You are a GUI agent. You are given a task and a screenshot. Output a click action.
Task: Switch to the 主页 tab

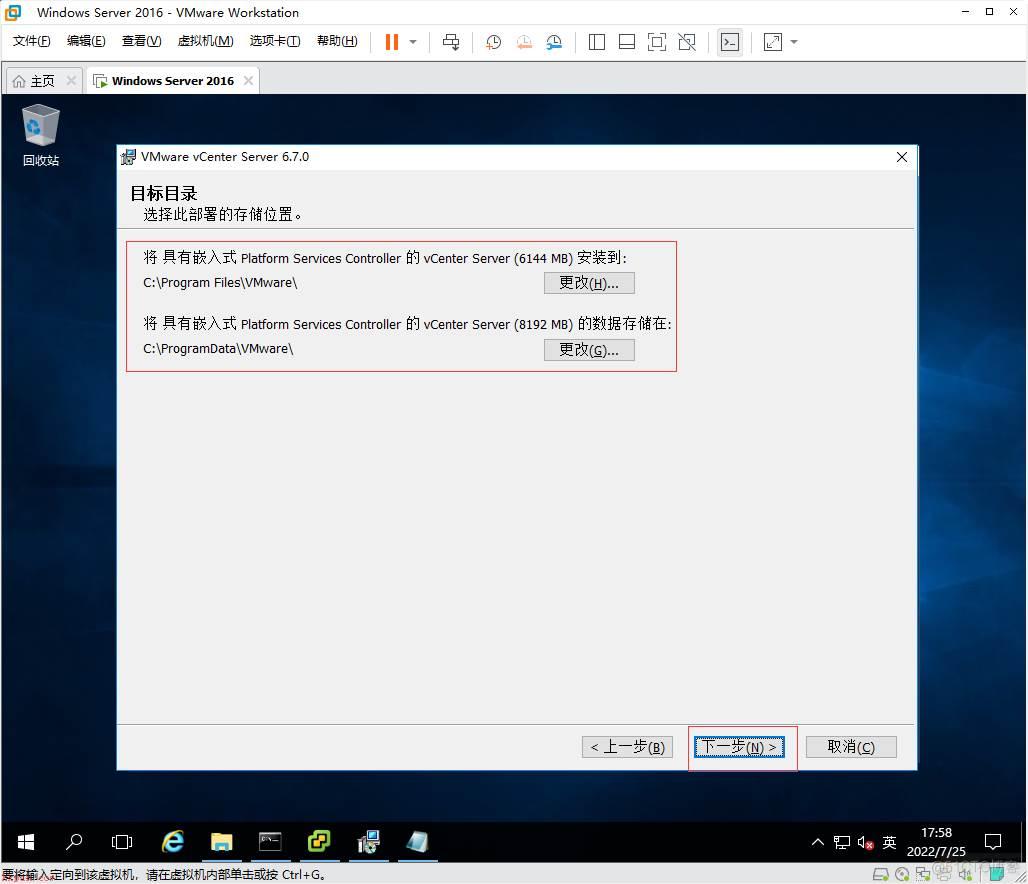point(43,81)
